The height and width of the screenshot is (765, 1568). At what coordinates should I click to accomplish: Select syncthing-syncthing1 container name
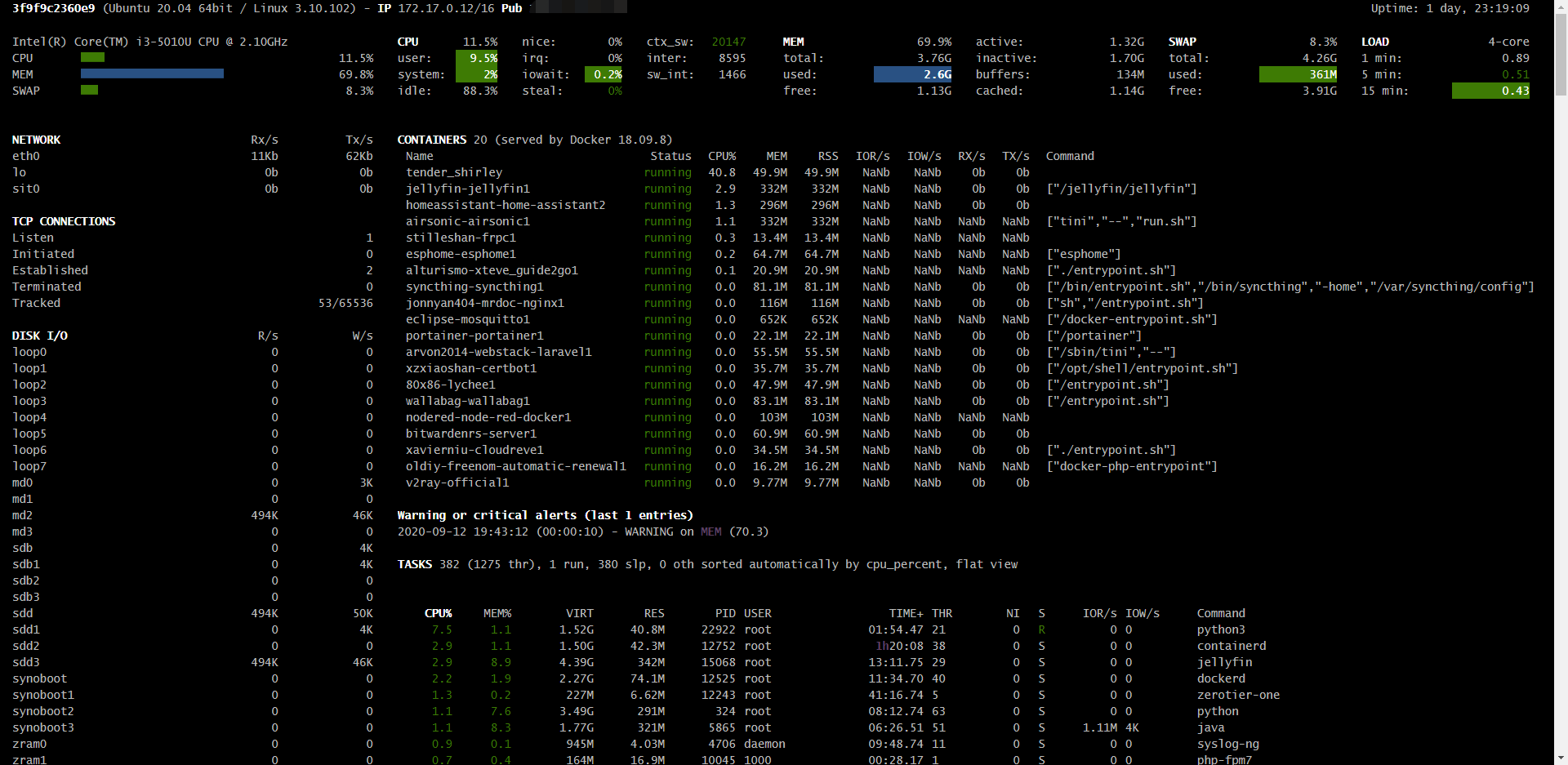click(x=474, y=287)
